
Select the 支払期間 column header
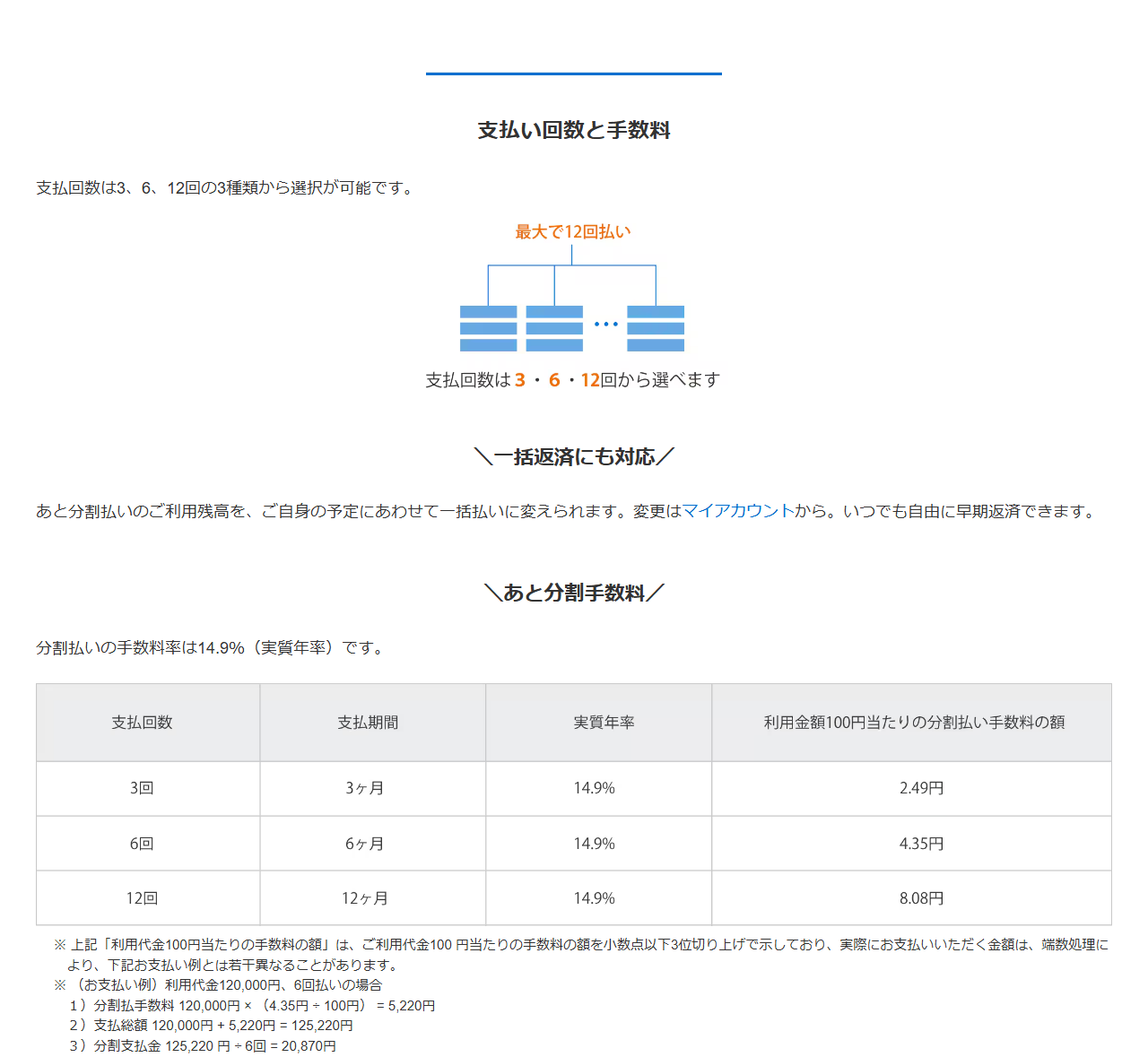click(373, 723)
